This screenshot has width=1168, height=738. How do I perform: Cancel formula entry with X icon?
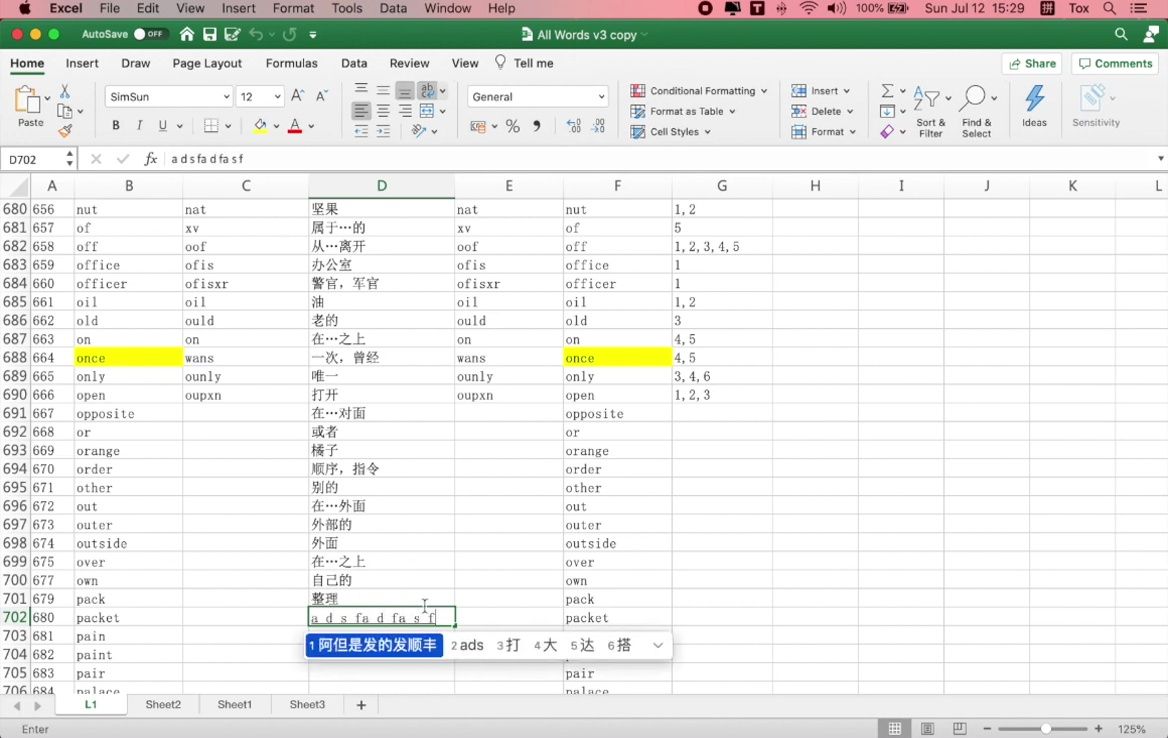click(96, 159)
